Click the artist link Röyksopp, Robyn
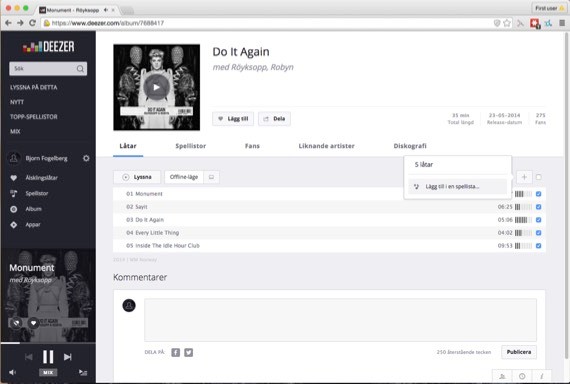570x384 pixels. [x=263, y=67]
